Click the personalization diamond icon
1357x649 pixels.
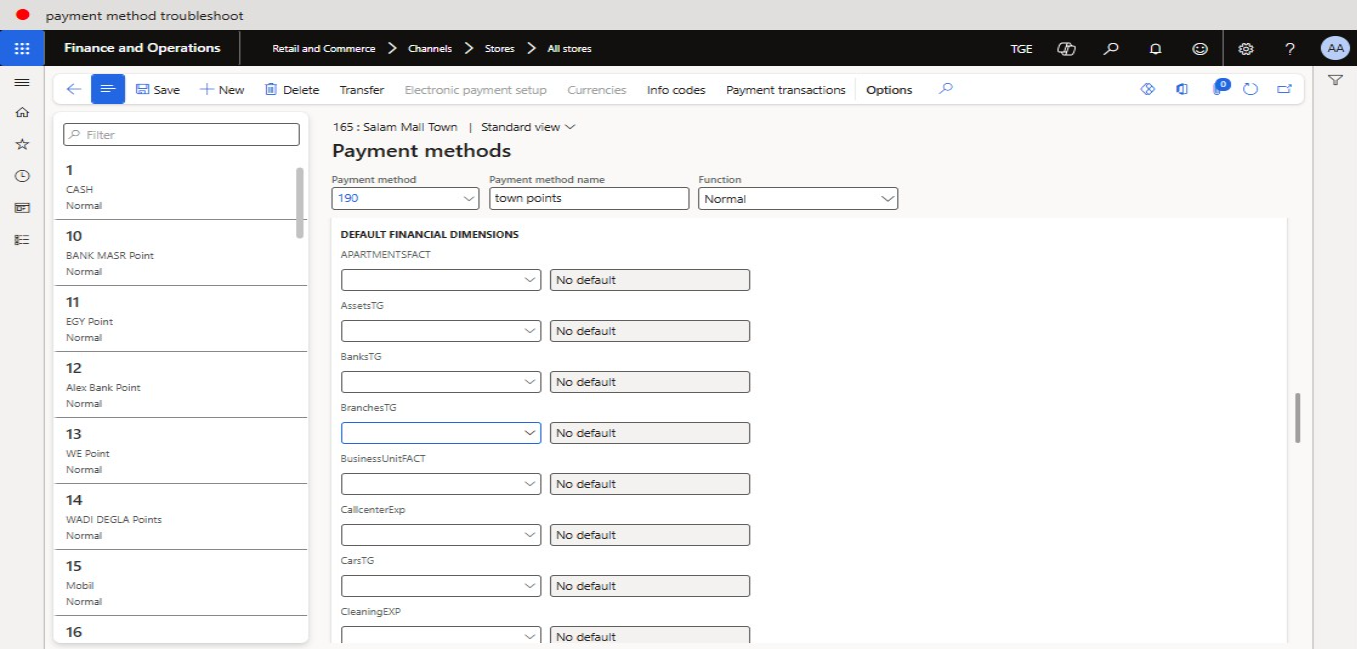(1148, 89)
